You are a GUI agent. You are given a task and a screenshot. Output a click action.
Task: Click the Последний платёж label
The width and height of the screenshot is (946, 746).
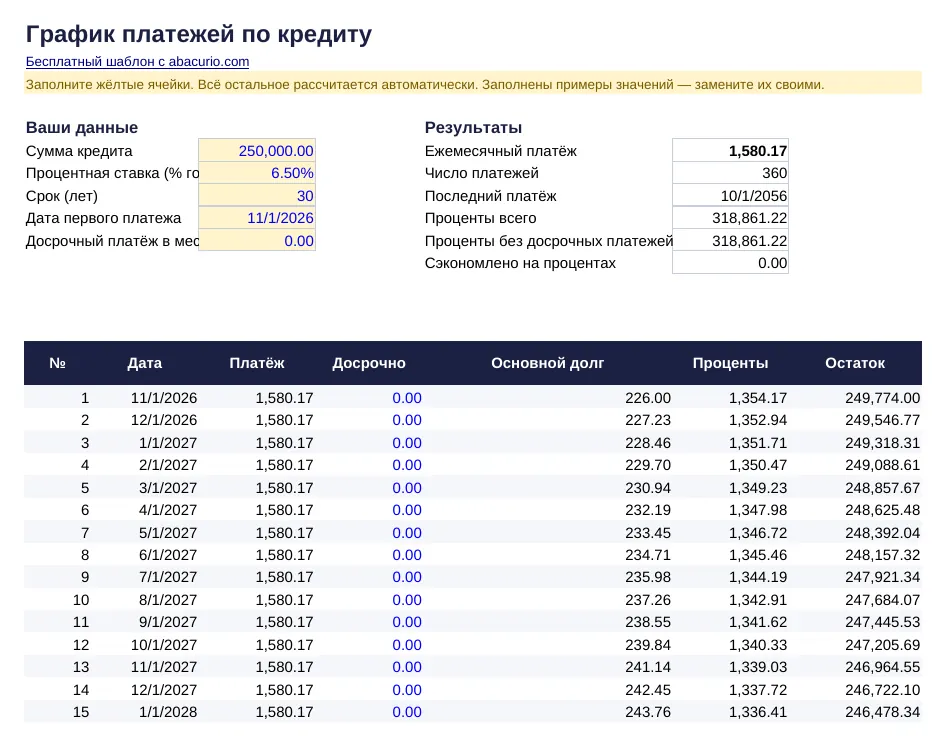click(490, 196)
